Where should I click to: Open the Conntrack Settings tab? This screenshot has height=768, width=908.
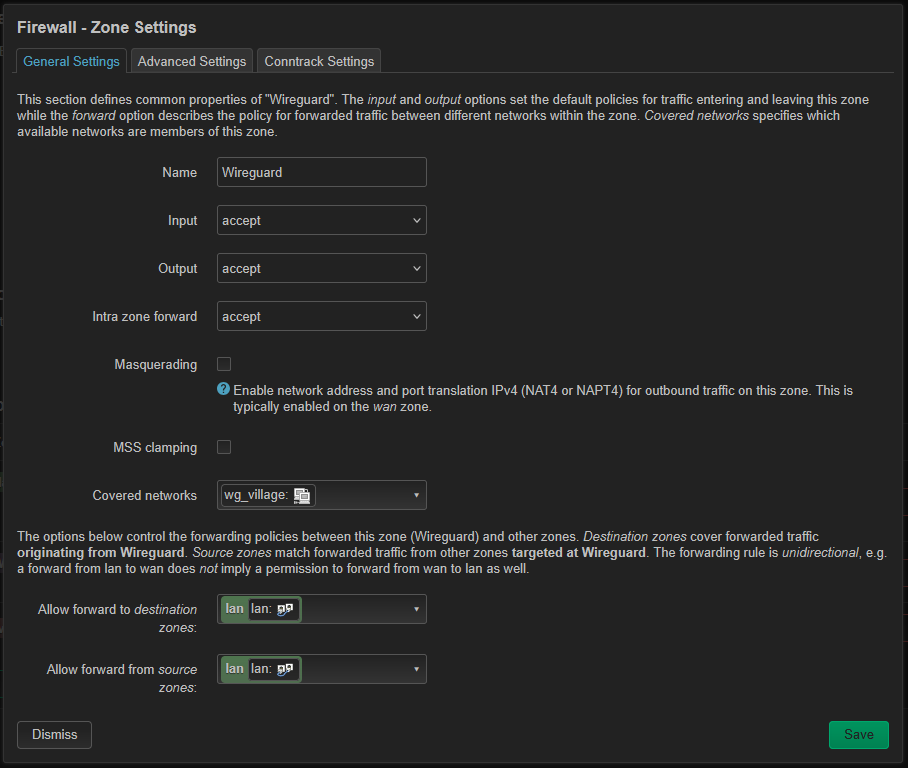pos(319,61)
